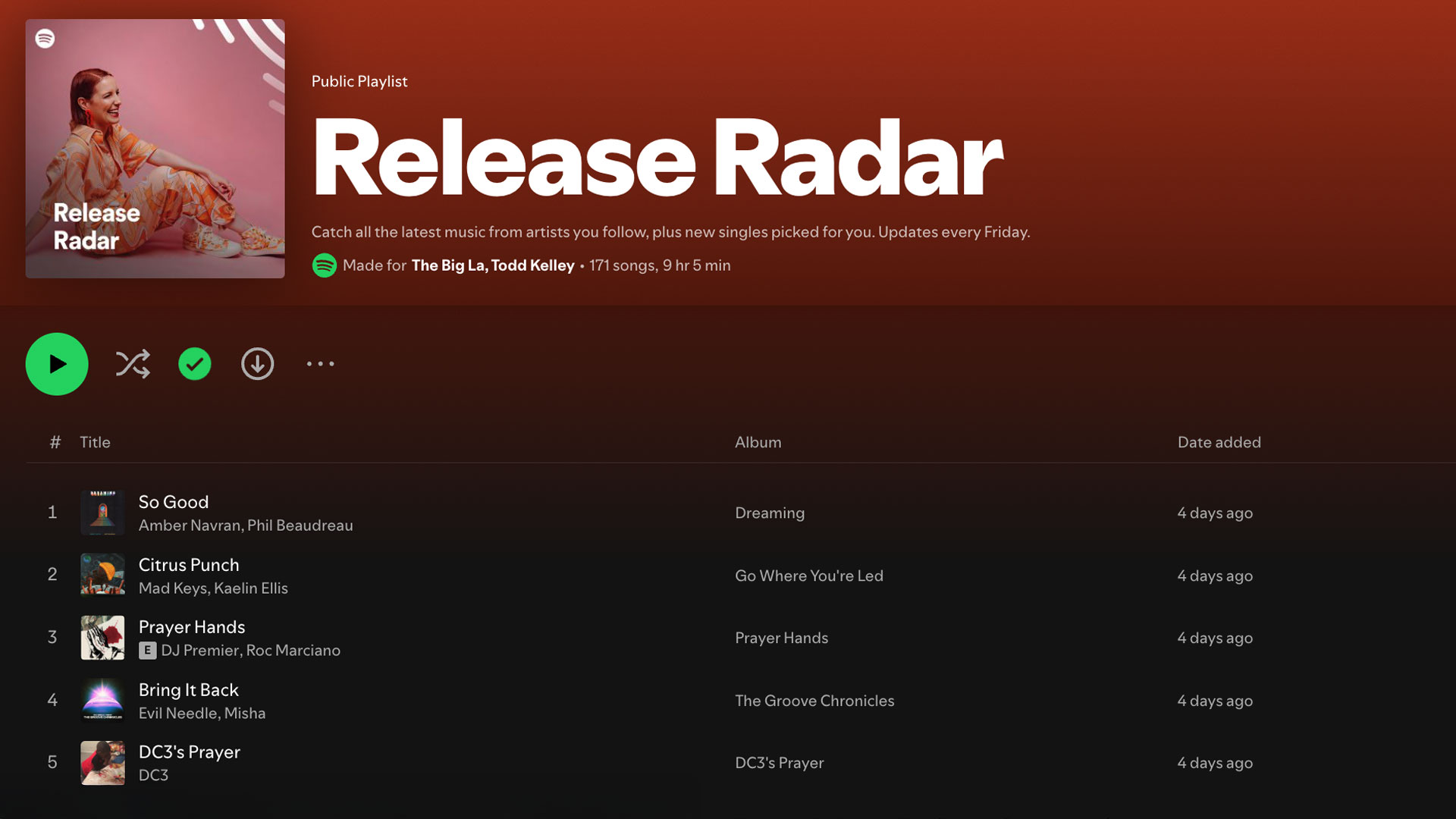The image size is (1456, 819).
Task: Open the album Dreaming
Action: click(770, 513)
